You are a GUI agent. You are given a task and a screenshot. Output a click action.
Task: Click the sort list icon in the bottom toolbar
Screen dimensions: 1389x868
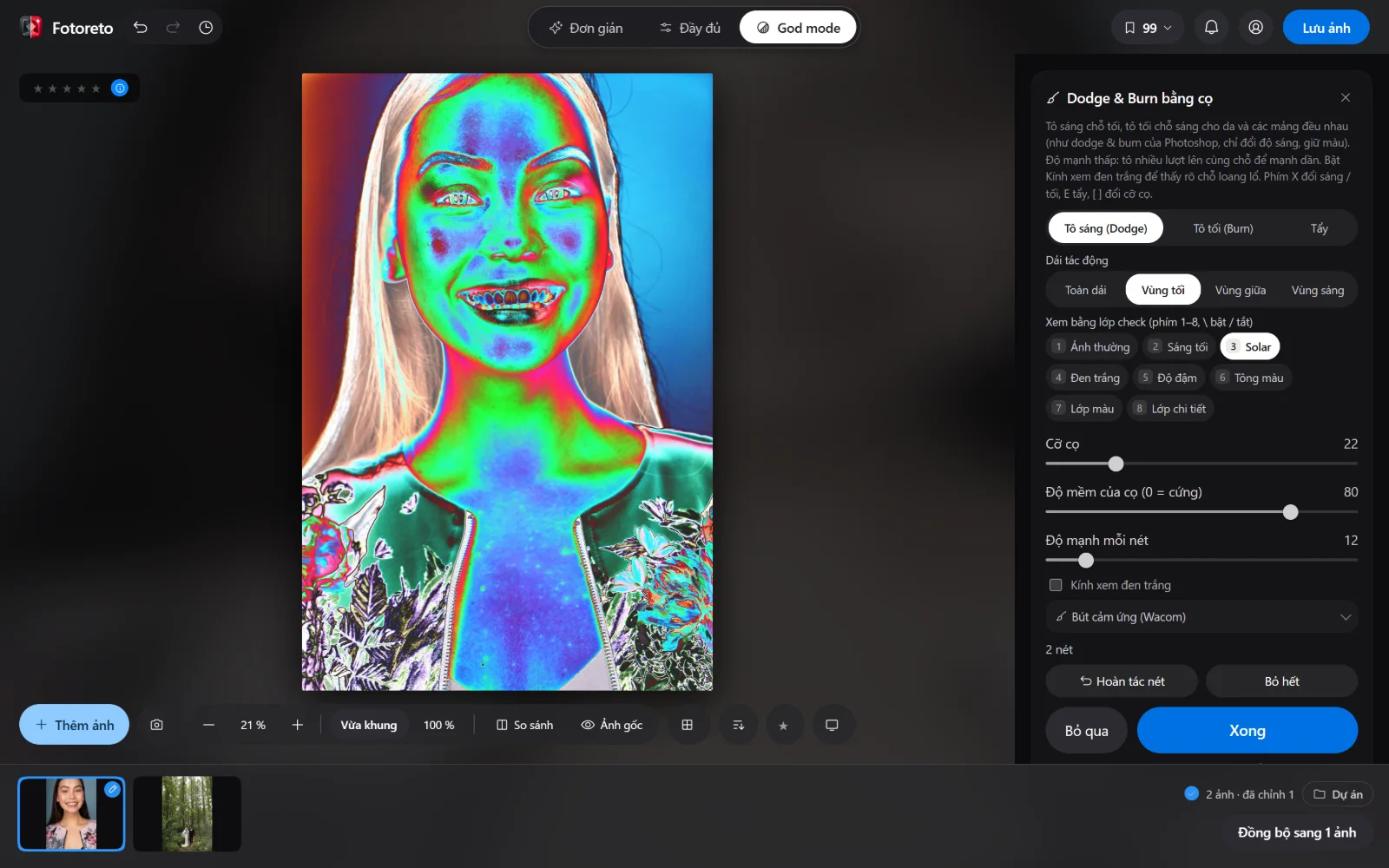(x=739, y=725)
